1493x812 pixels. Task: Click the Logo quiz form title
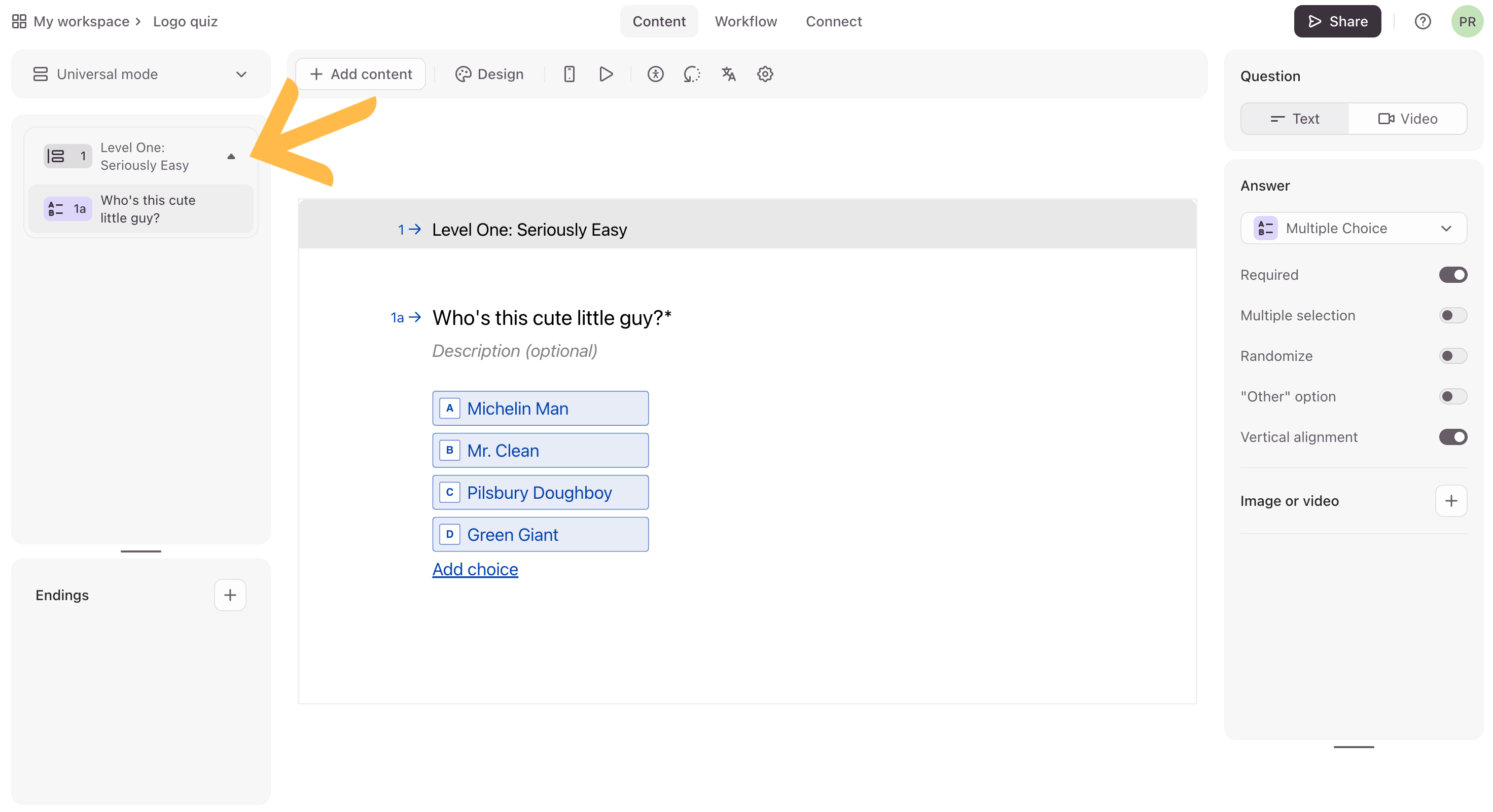[186, 21]
